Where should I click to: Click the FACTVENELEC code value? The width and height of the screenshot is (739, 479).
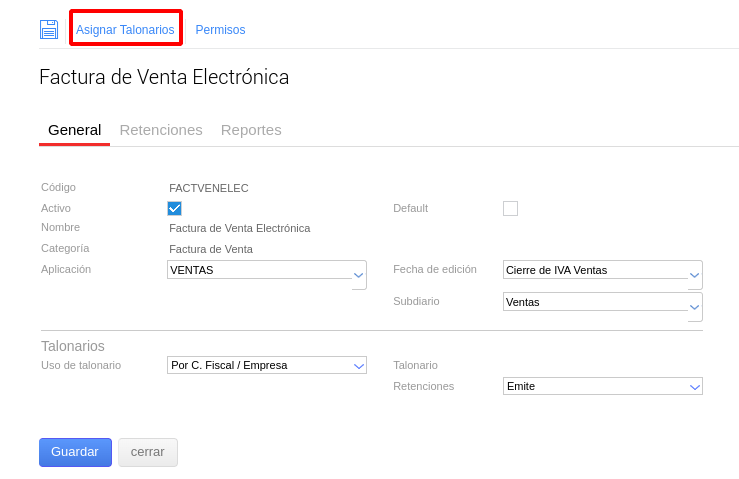(x=208, y=188)
